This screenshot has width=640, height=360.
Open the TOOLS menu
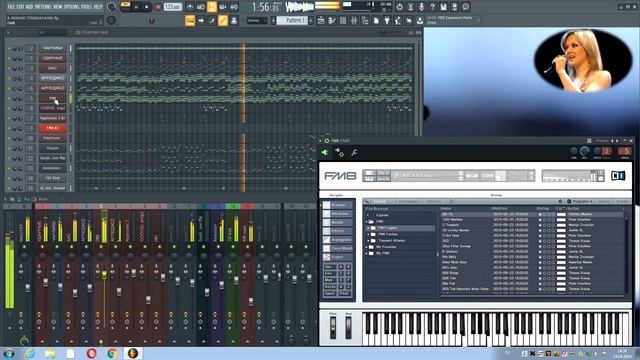[x=87, y=7]
